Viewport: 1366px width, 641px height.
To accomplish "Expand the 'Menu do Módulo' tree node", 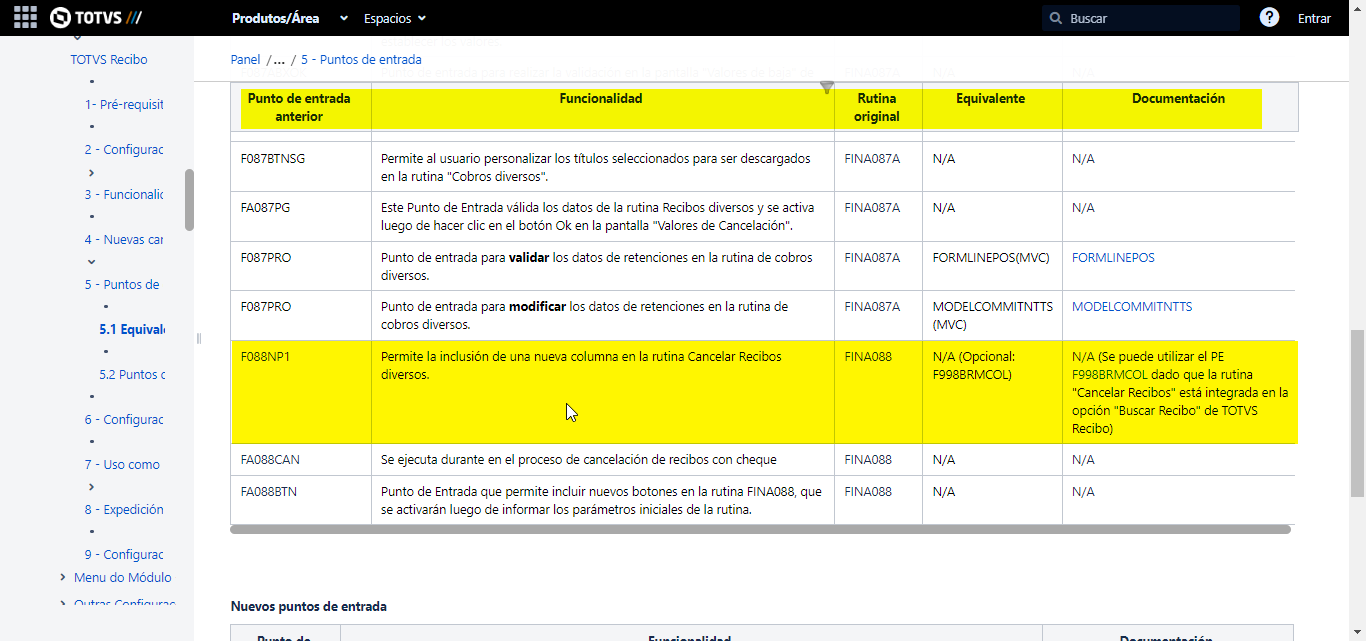I will (x=64, y=577).
